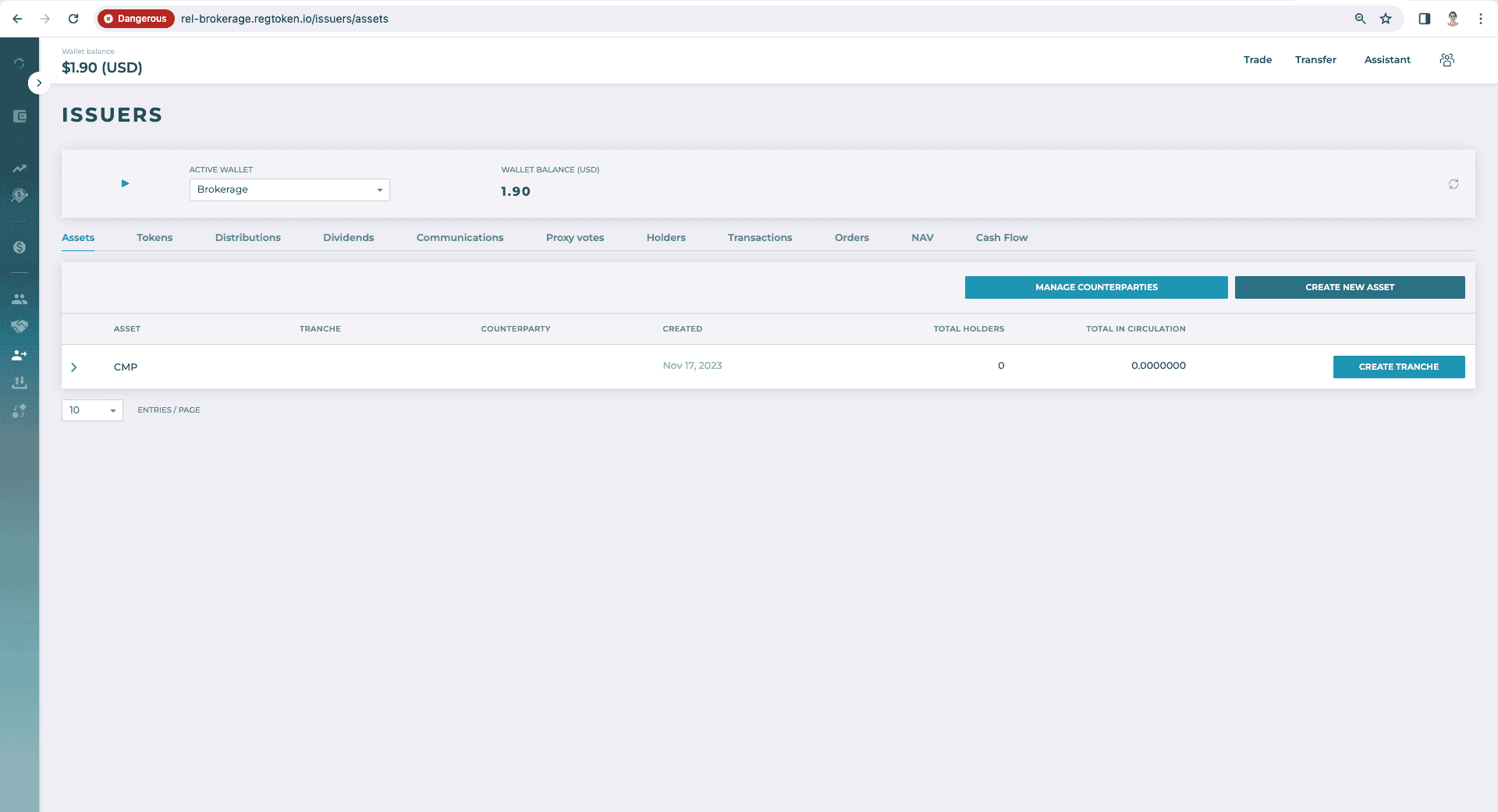1498x812 pixels.
Task: Switch to the Proxy votes tab
Action: 575,238
